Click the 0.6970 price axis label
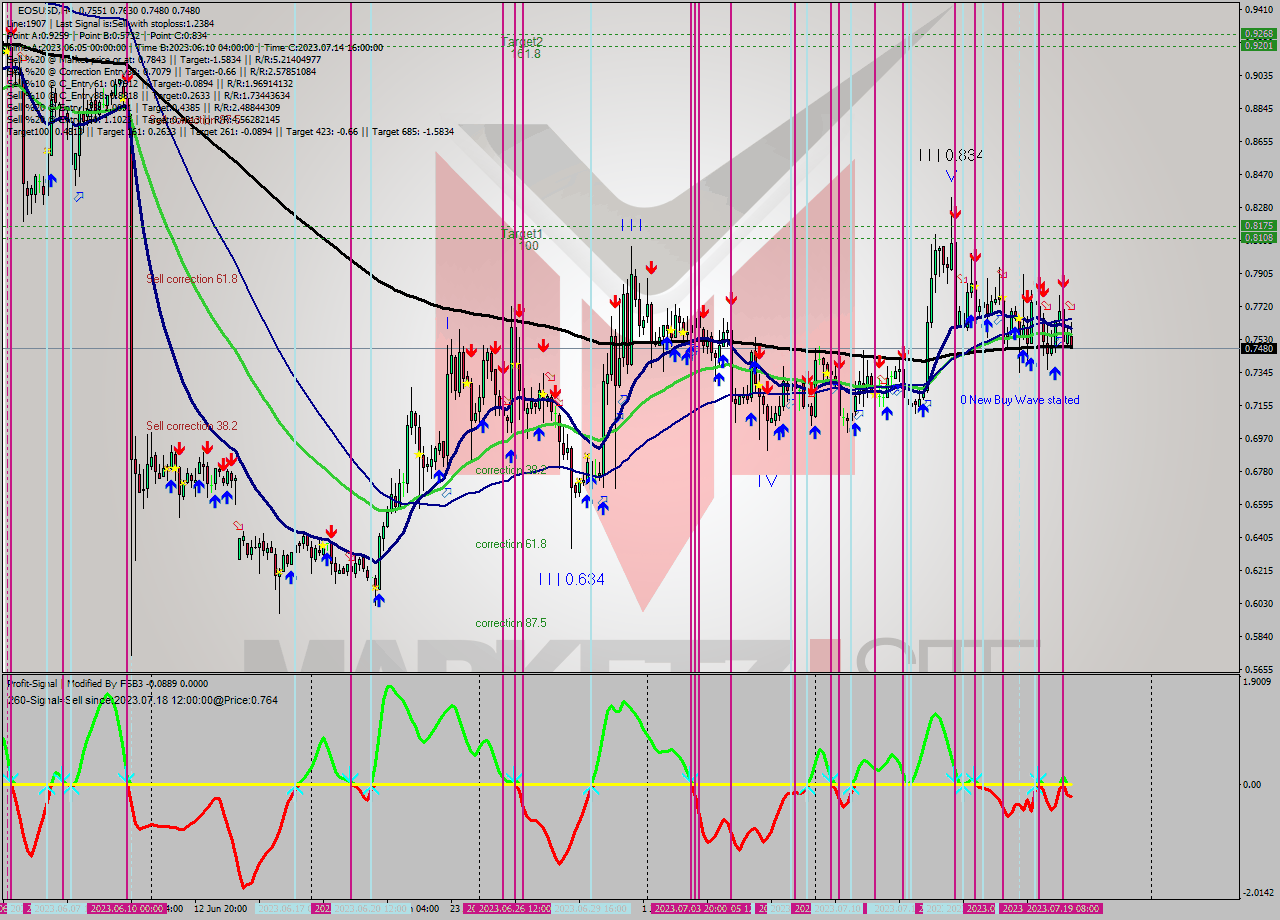 point(1258,438)
